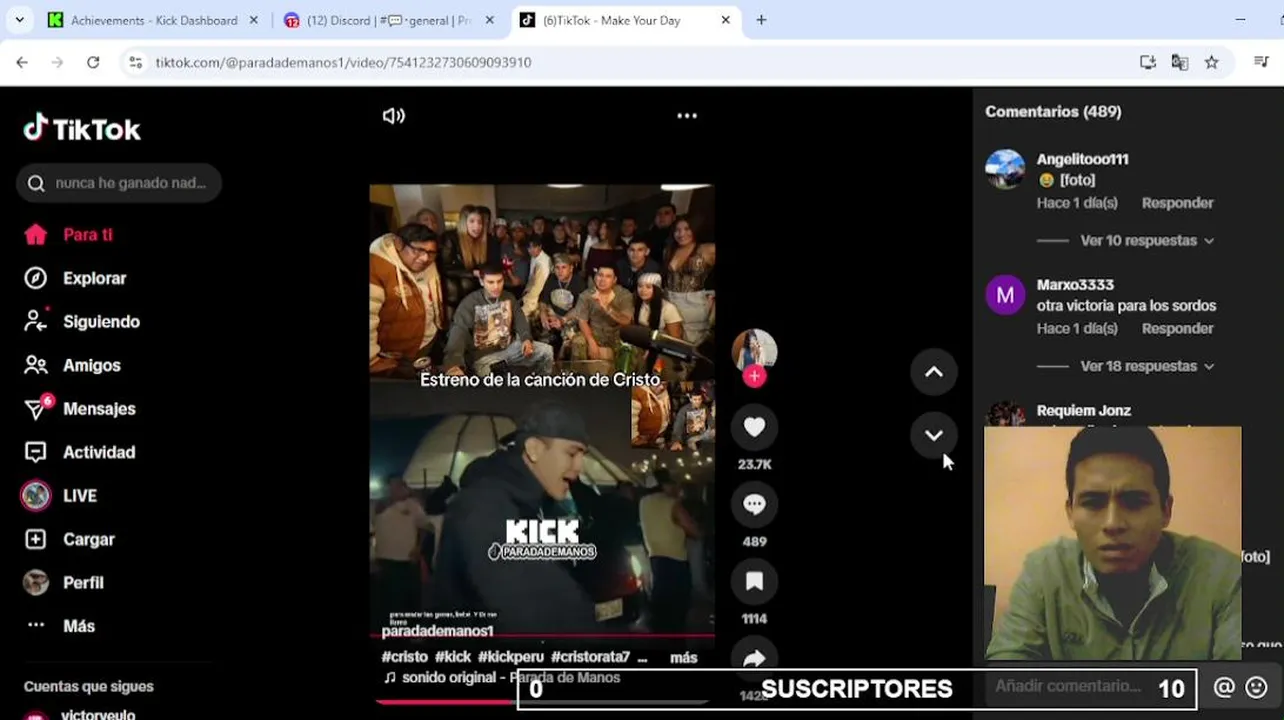This screenshot has width=1284, height=720.
Task: Open the paradademanos1 username under video
Action: (x=437, y=631)
